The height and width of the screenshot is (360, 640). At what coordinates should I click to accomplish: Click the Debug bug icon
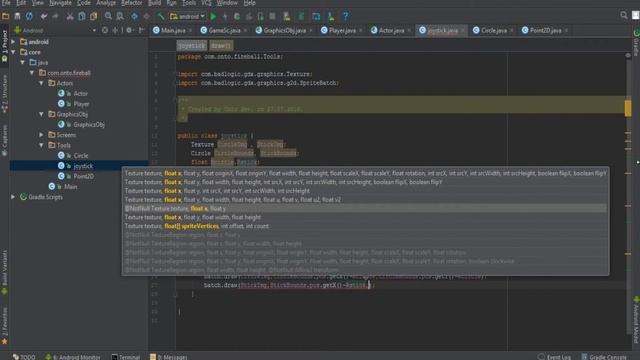(237, 16)
